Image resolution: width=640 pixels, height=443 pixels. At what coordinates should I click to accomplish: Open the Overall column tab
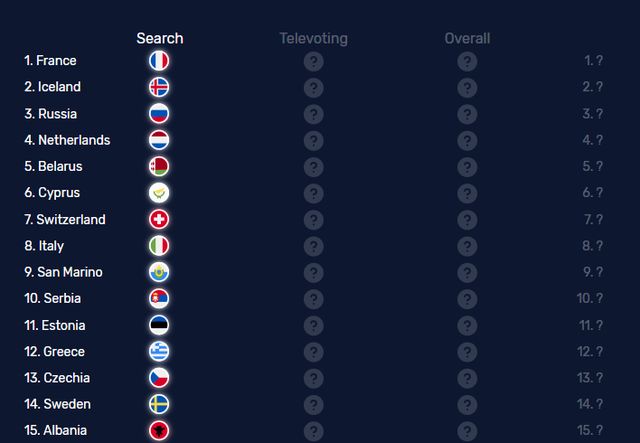click(467, 38)
